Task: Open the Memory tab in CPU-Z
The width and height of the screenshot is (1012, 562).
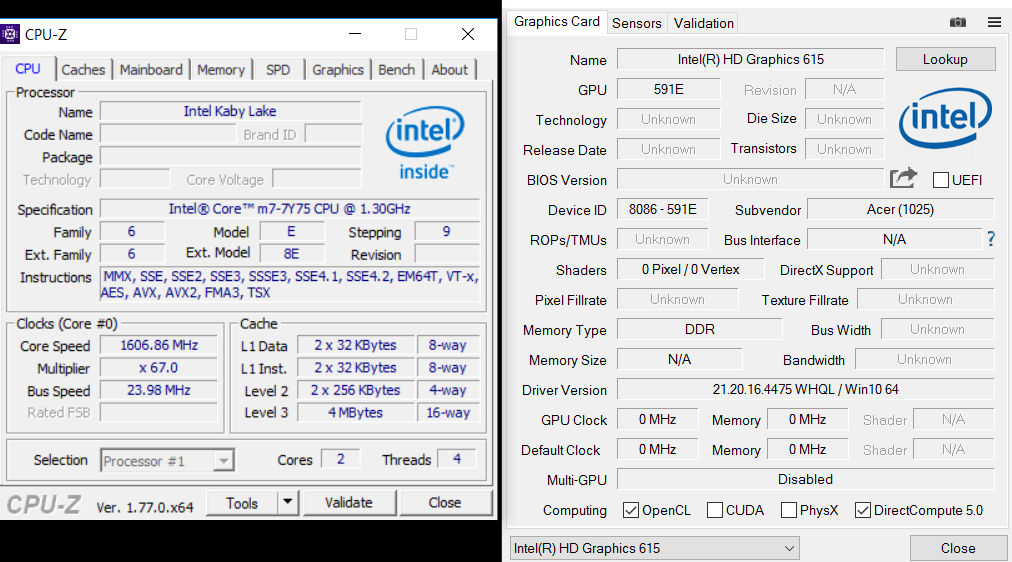Action: pos(221,70)
